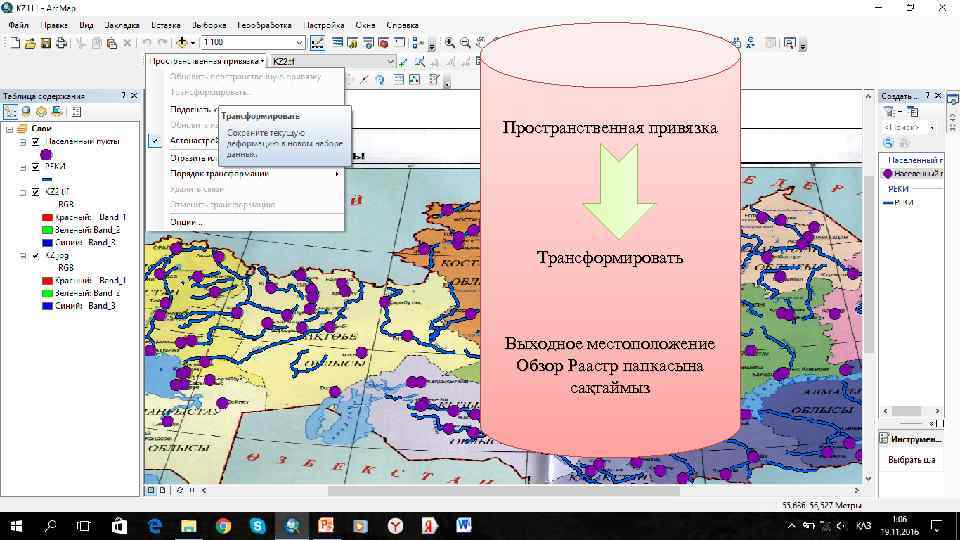Screen dimensions: 960x540
Task: Open PowerPoint from the taskbar
Action: coord(326,525)
